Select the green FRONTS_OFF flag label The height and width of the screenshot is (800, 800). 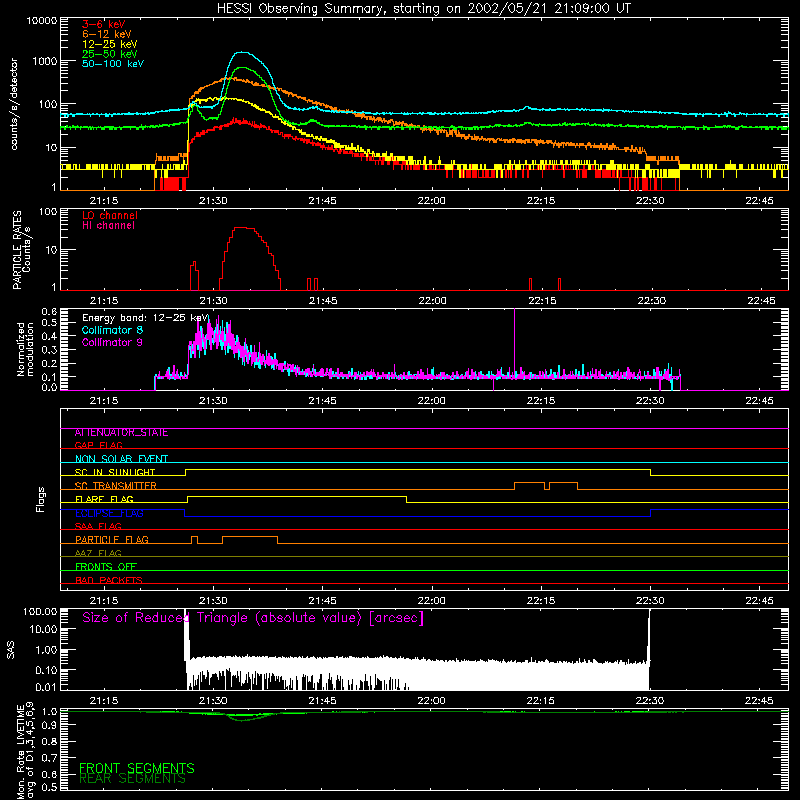pos(106,567)
